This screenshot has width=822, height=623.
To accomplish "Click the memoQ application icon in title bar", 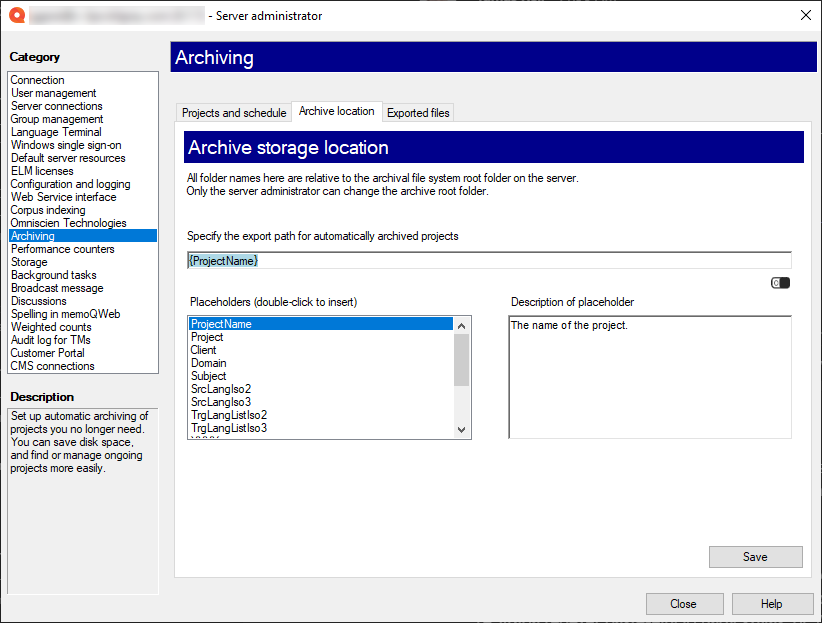I will (15, 15).
